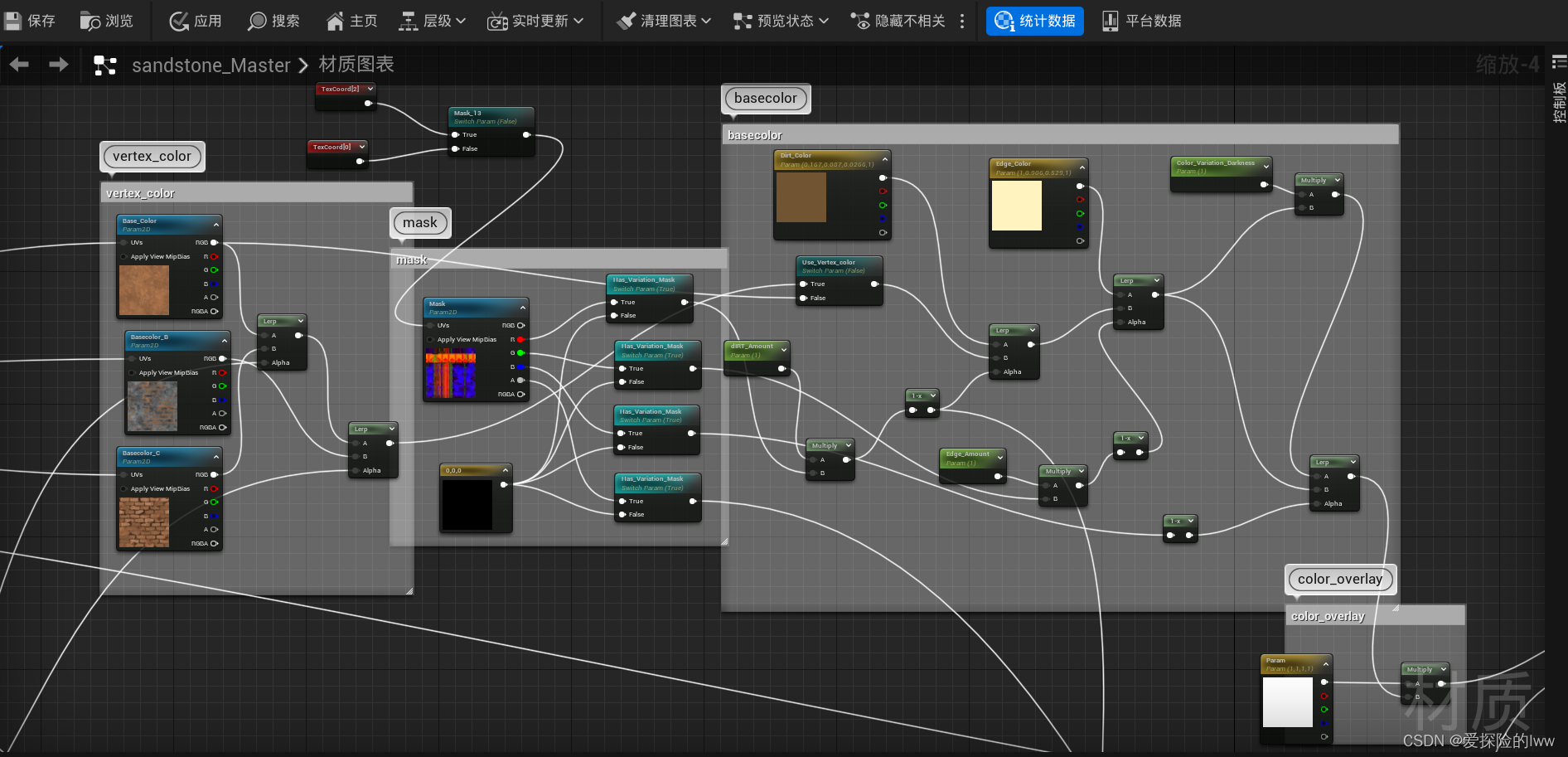The width and height of the screenshot is (1568, 757).
Task: Click the Dirt_Color red output pin
Action: [883, 192]
